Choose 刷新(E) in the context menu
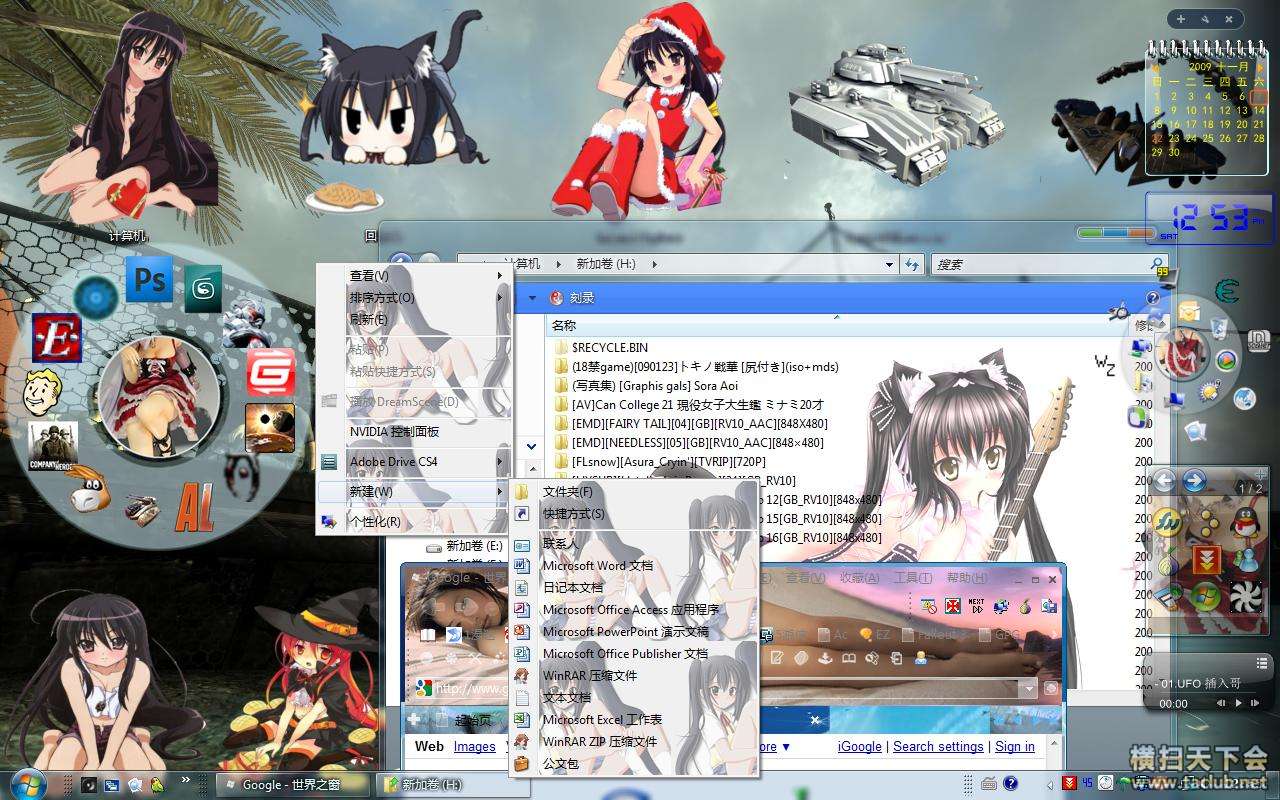 tap(413, 319)
